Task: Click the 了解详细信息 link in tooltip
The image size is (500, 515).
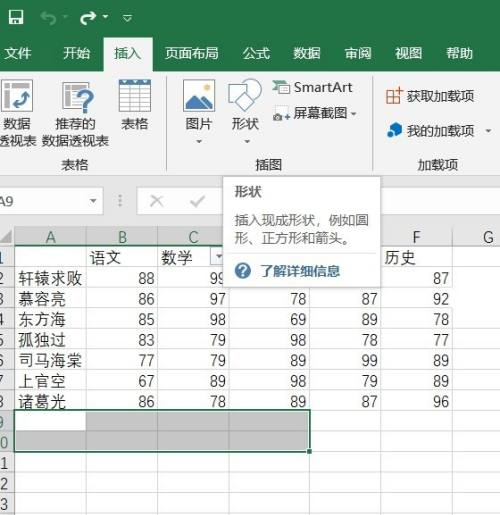Action: click(300, 271)
